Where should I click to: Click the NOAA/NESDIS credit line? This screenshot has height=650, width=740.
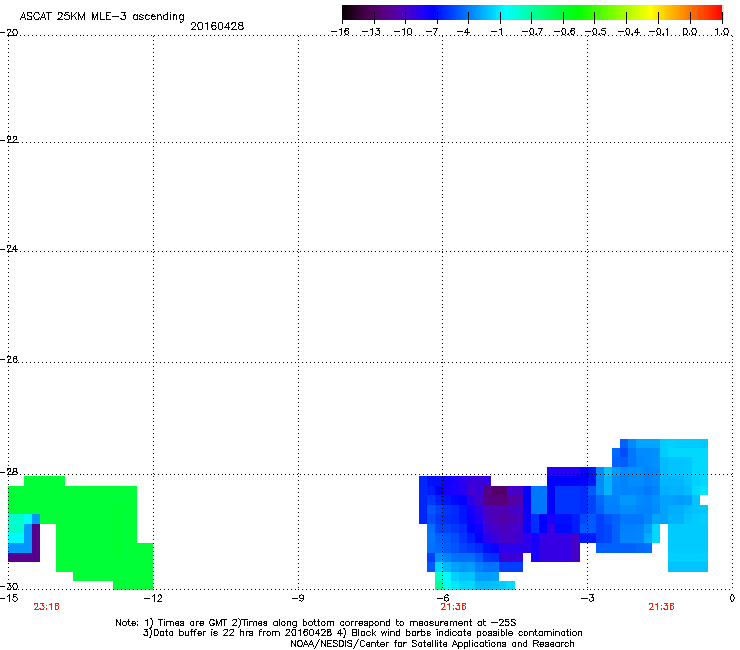[x=432, y=644]
